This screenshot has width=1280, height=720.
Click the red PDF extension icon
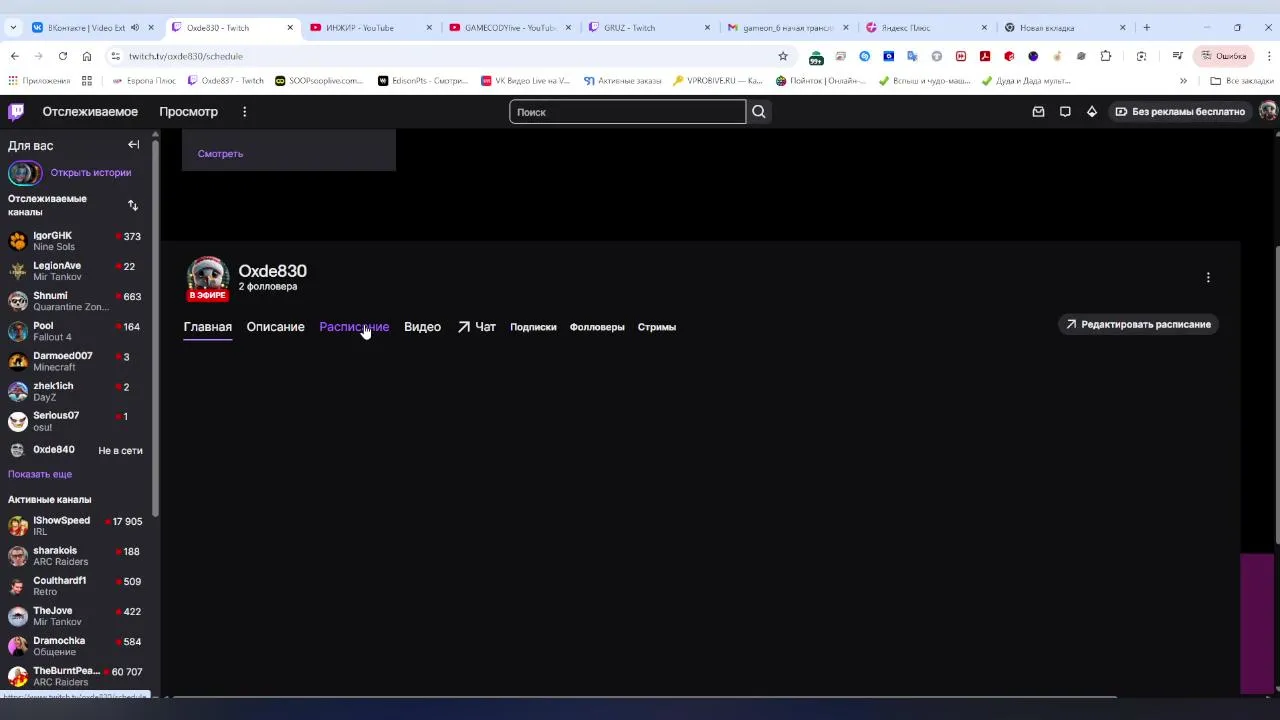tap(985, 56)
